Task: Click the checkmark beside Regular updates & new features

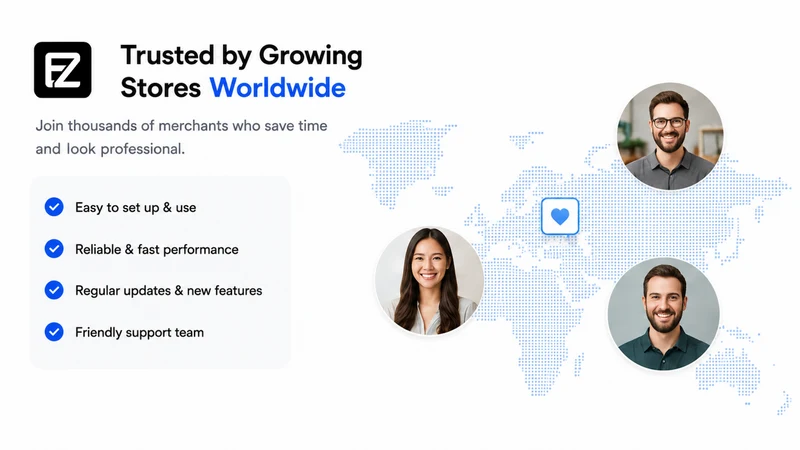Action: tap(54, 290)
